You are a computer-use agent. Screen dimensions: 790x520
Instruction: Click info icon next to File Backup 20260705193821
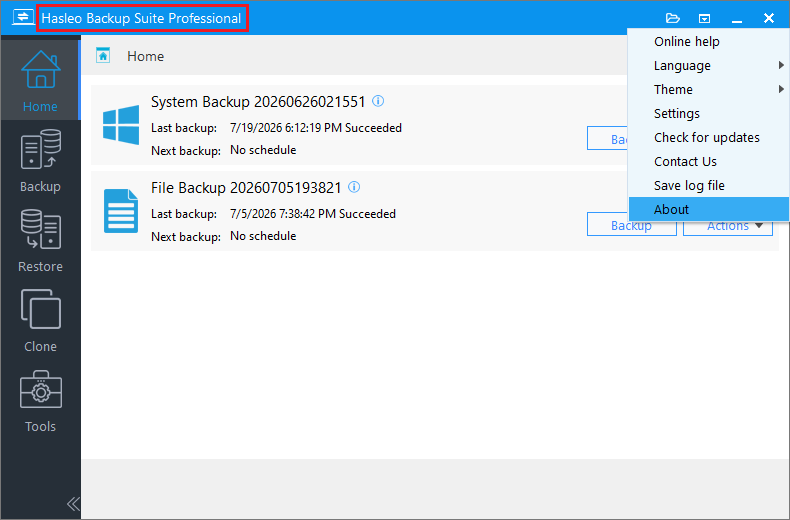pyautogui.click(x=354, y=187)
